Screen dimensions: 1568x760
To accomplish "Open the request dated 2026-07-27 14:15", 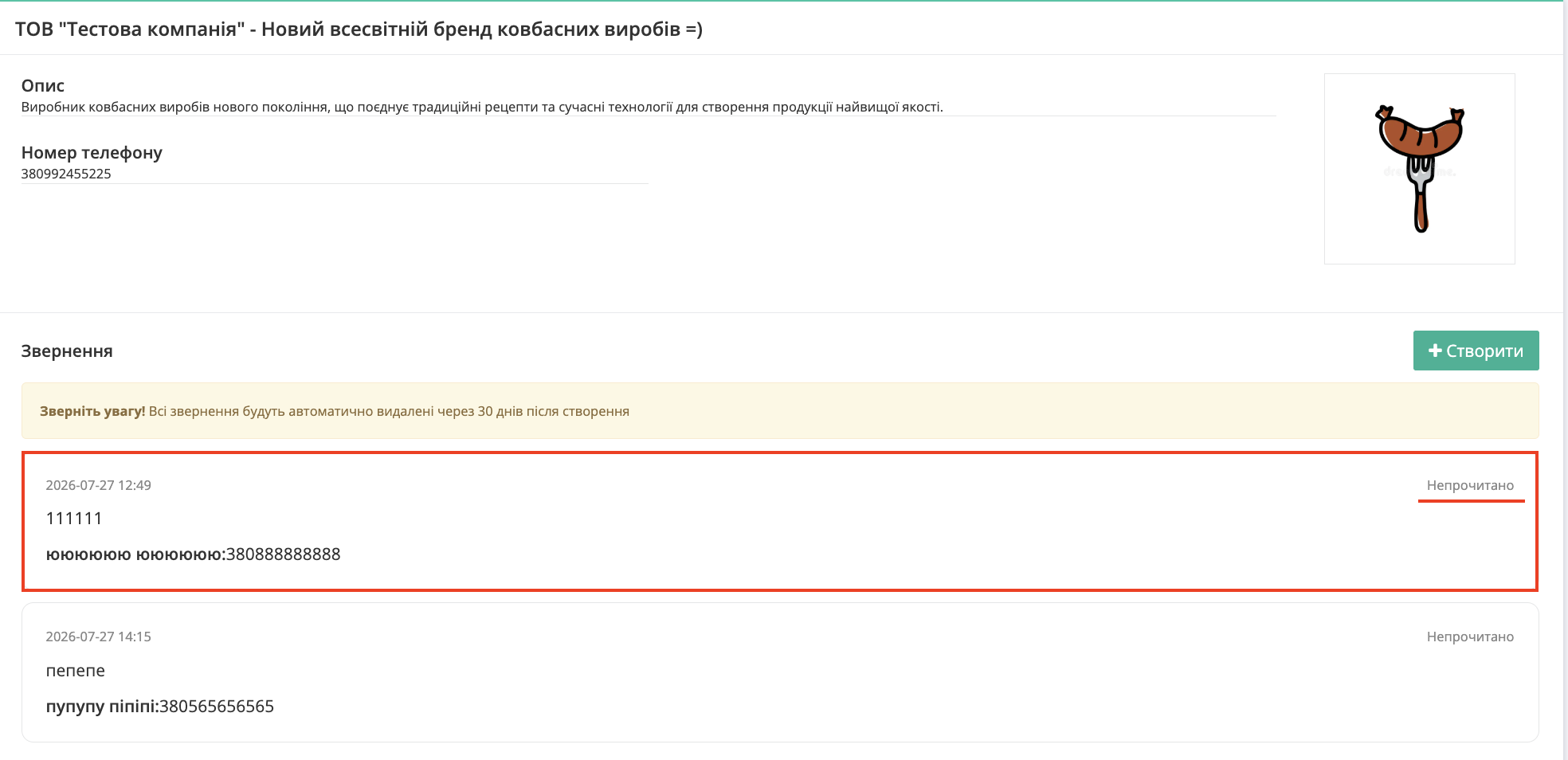I will coord(780,672).
